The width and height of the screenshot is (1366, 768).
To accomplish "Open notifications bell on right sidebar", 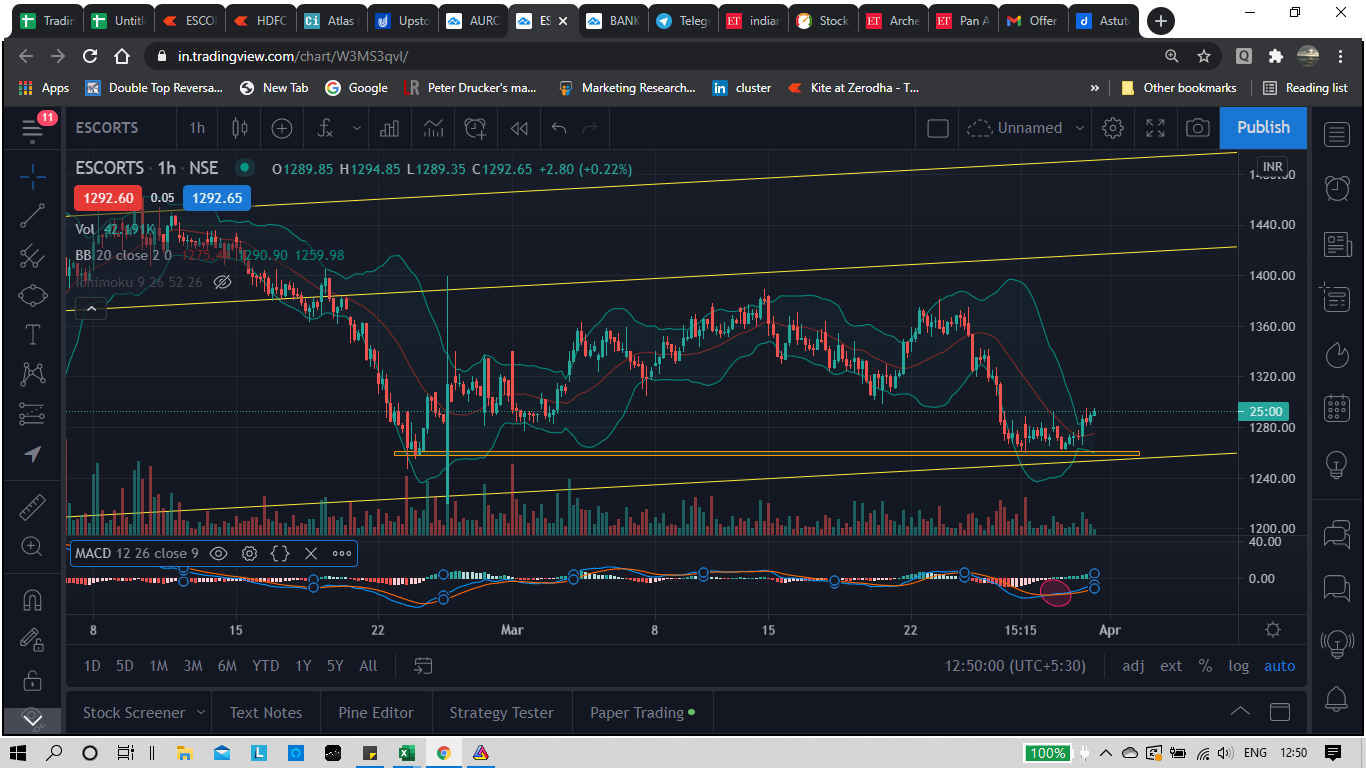I will point(1337,698).
